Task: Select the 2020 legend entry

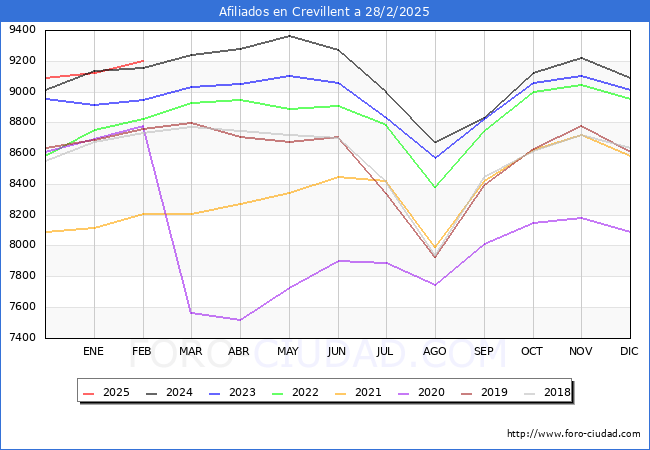Action: (422, 392)
